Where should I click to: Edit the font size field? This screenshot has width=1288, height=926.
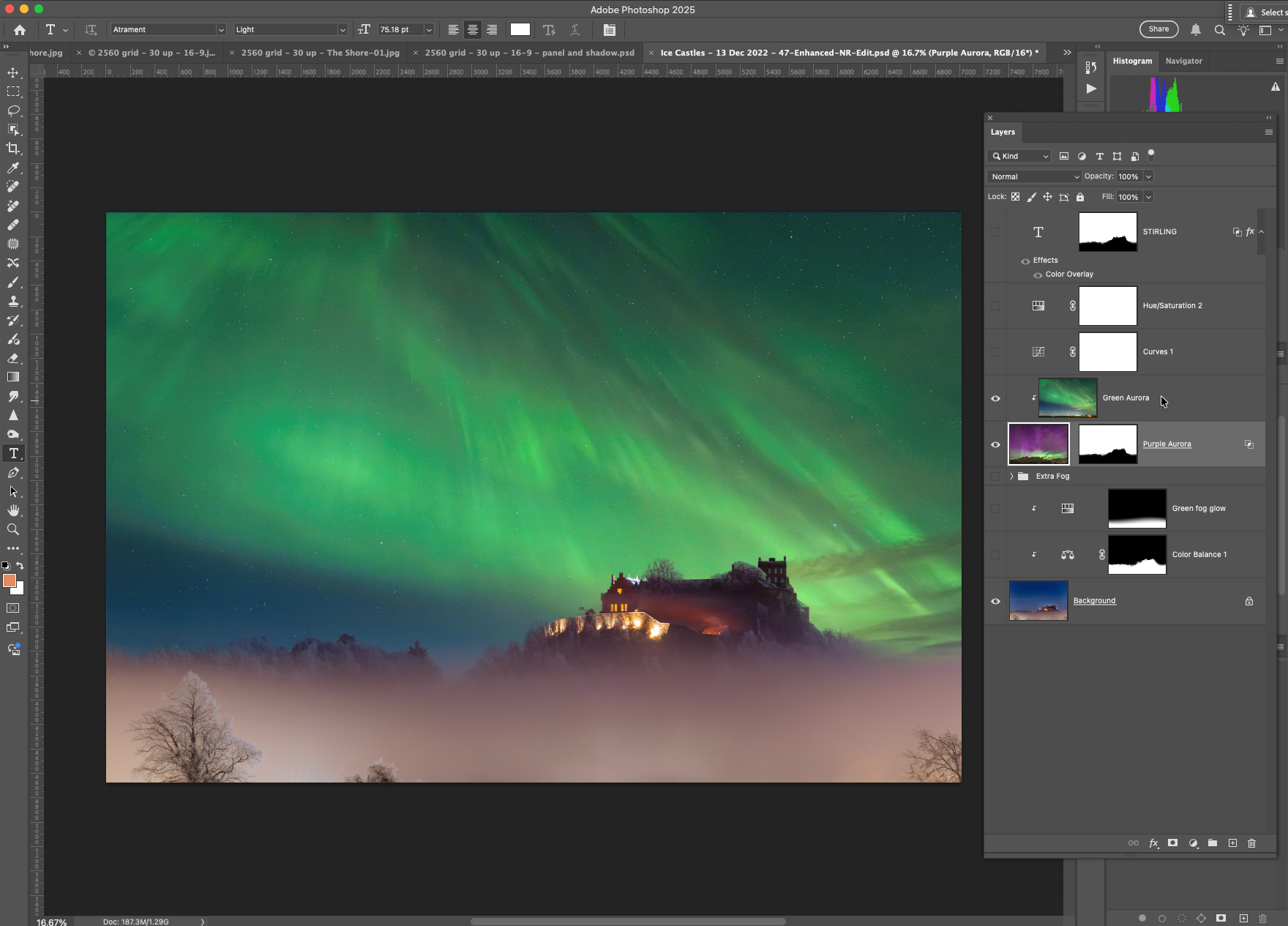click(400, 30)
